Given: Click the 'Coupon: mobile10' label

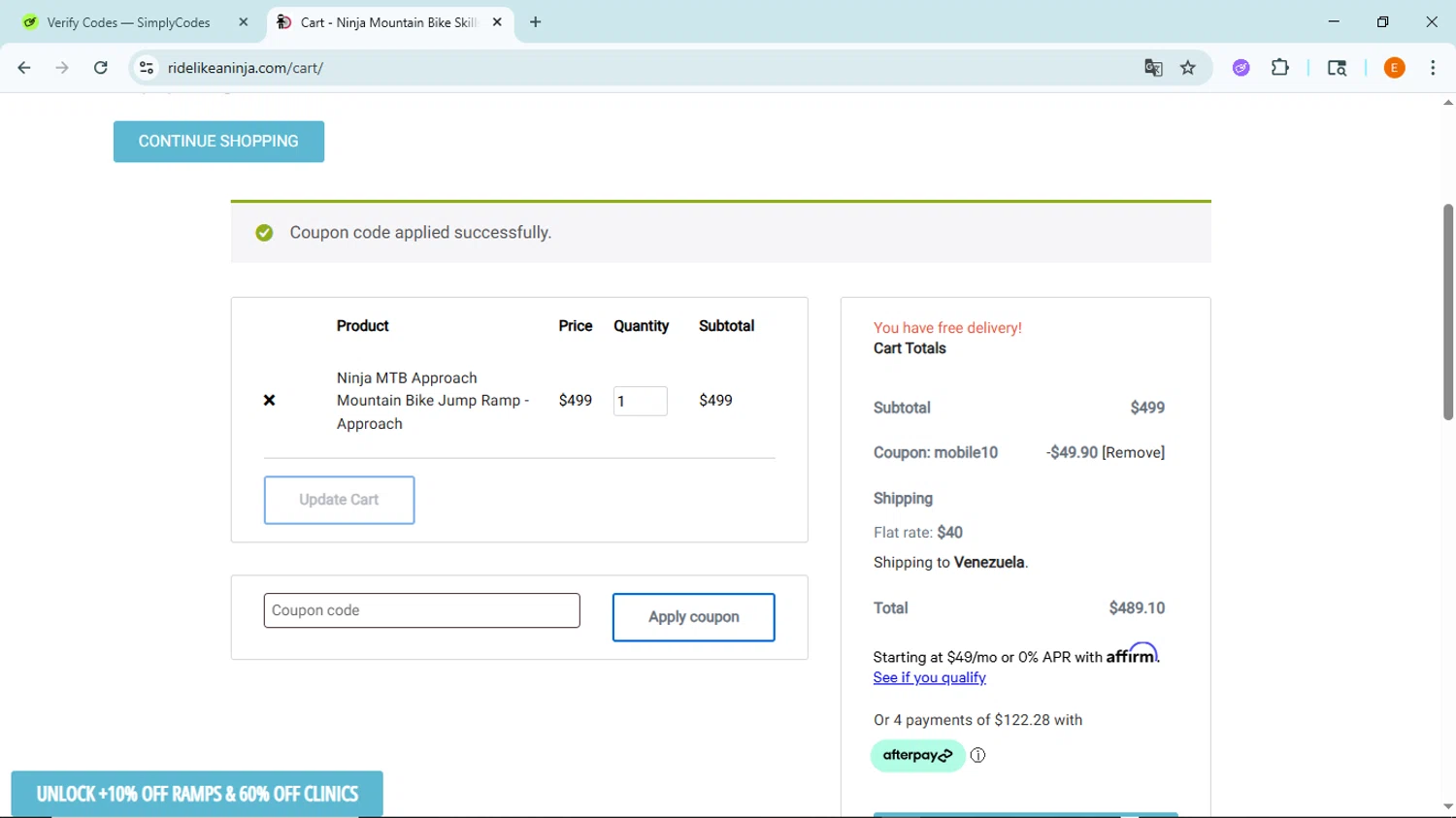Looking at the screenshot, I should pos(936,453).
